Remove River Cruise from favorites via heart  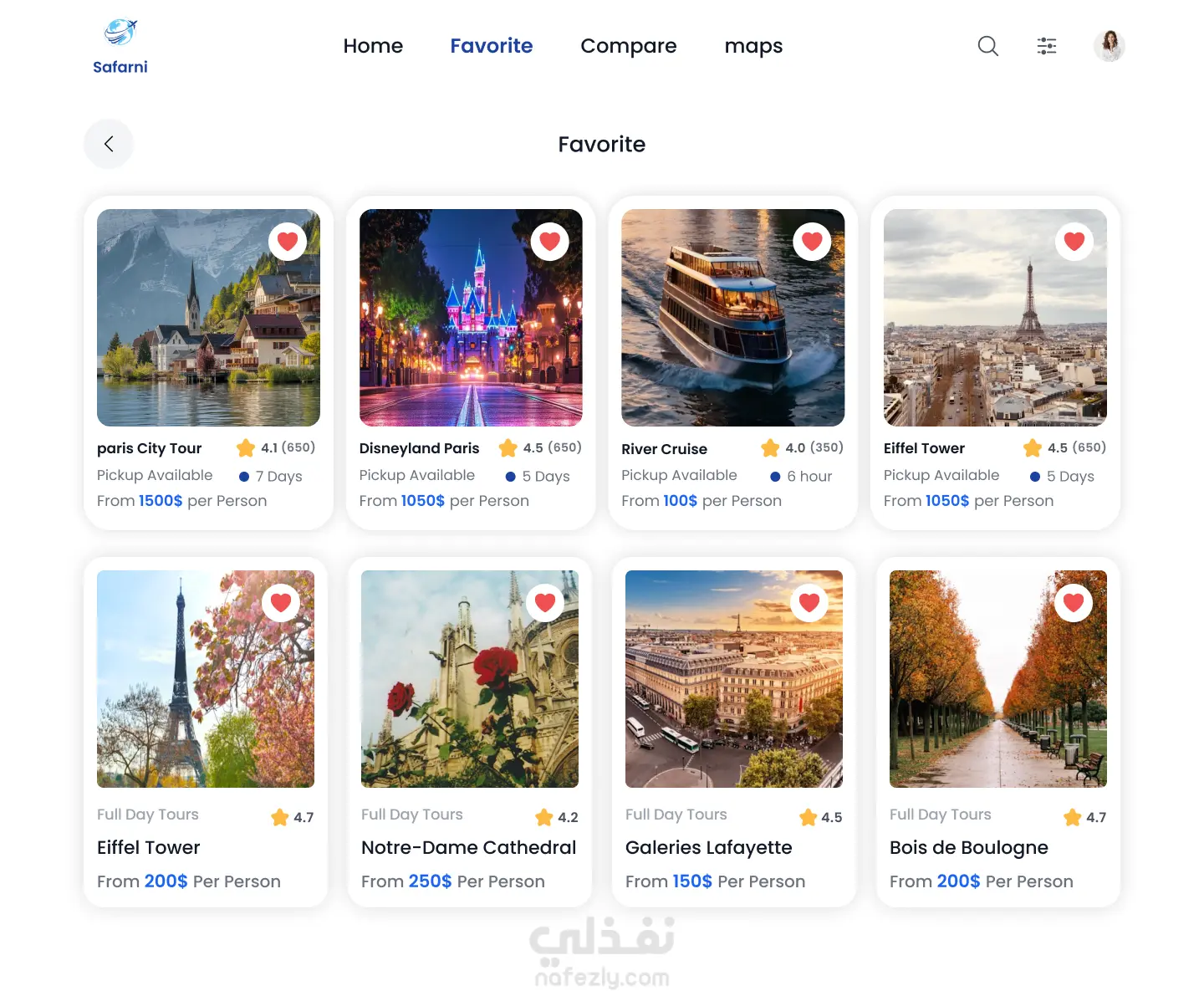pos(812,242)
